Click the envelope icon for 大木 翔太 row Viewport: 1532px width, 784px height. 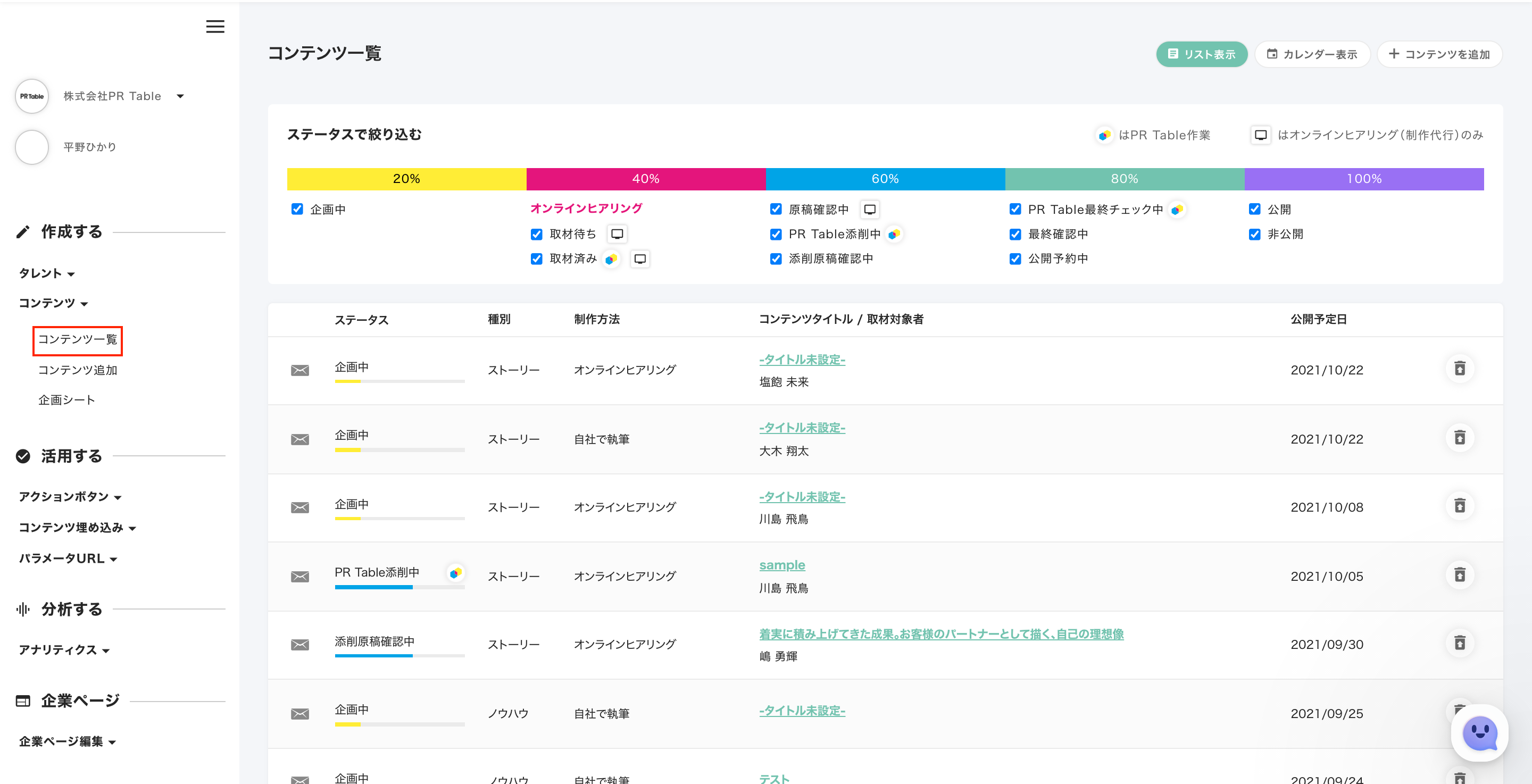[x=299, y=439]
